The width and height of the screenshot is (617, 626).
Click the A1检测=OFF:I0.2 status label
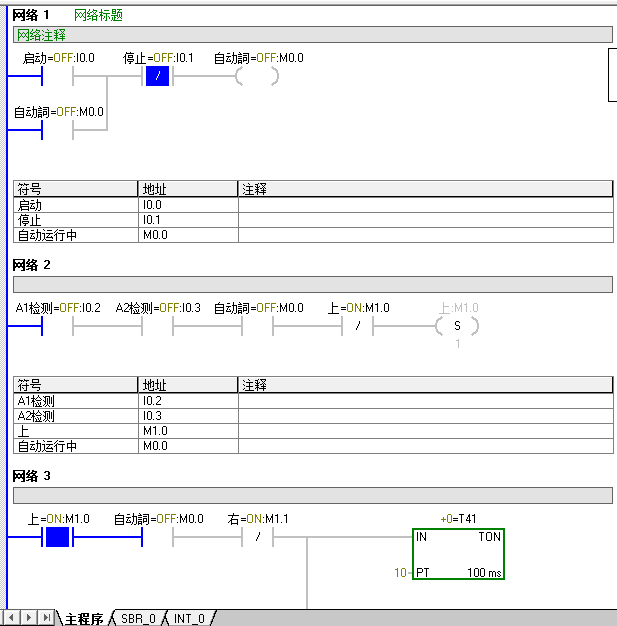pos(58,308)
